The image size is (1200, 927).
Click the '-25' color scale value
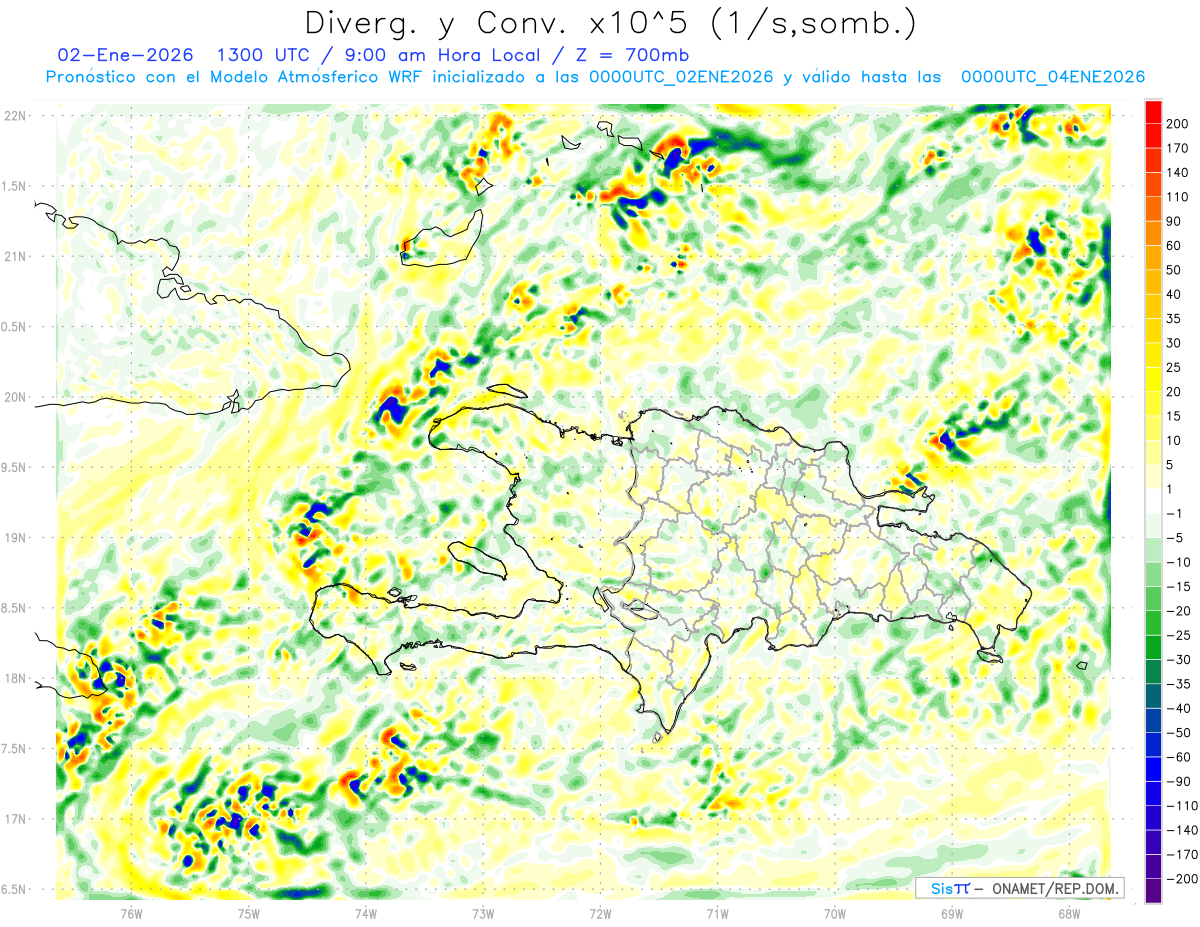pos(1178,636)
